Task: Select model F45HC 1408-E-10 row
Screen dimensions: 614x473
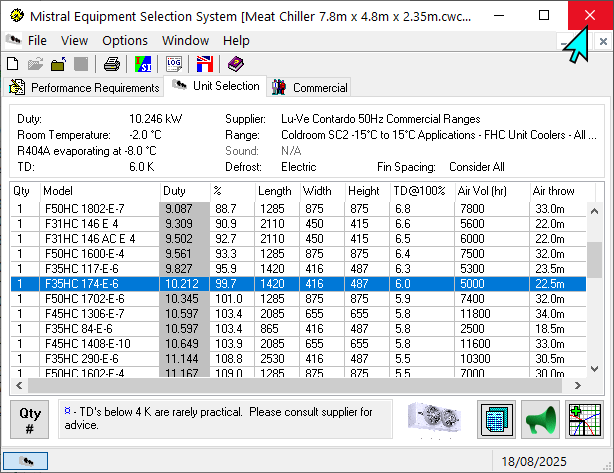Action: [x=298, y=344]
